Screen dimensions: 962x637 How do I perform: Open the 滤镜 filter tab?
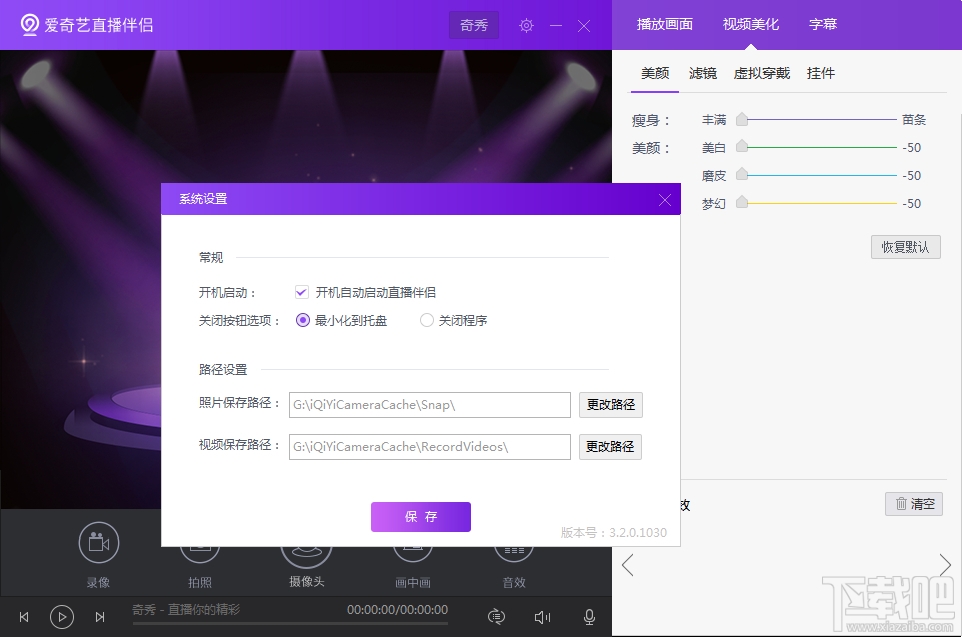pos(703,73)
